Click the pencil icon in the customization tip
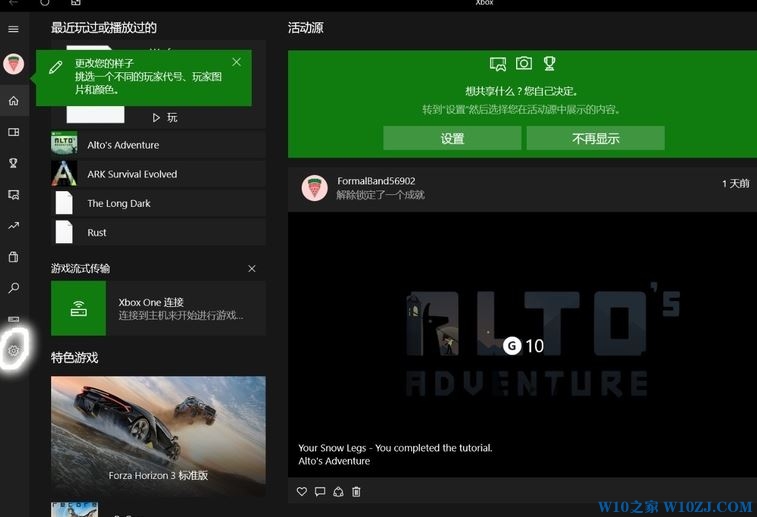The image size is (757, 517). point(56,67)
